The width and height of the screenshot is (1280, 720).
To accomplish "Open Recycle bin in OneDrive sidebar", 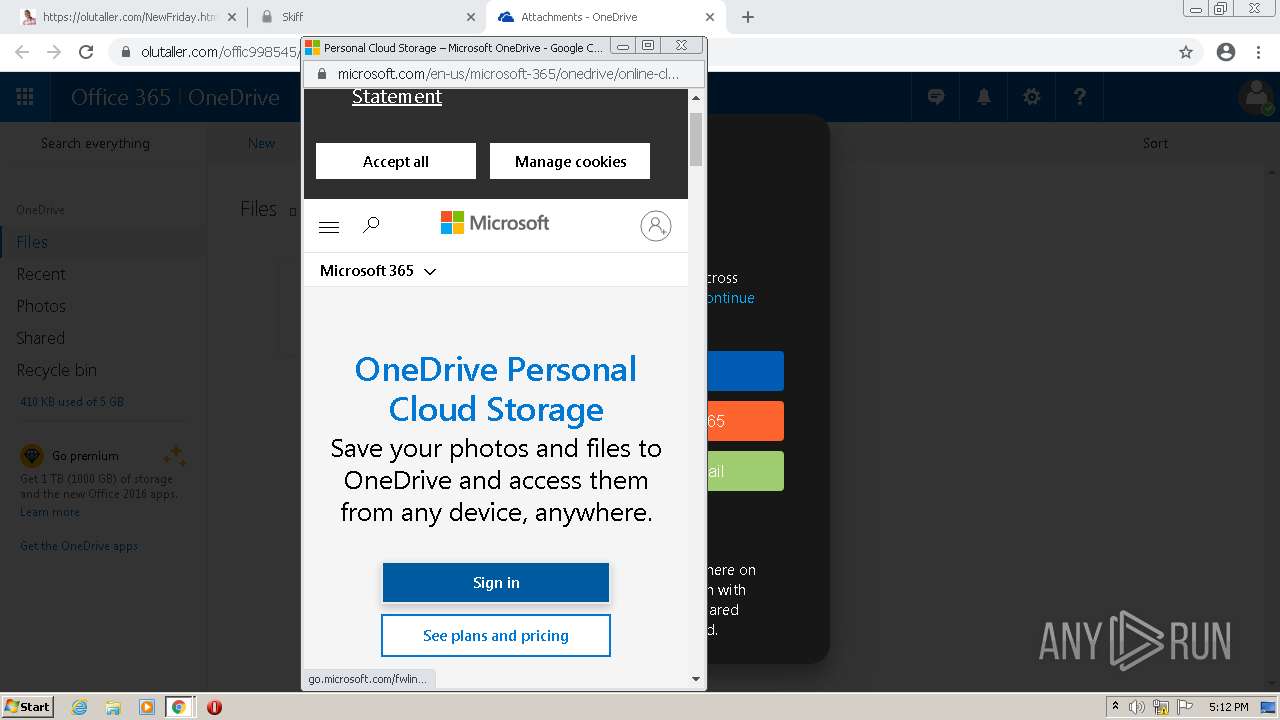I will pyautogui.click(x=56, y=370).
